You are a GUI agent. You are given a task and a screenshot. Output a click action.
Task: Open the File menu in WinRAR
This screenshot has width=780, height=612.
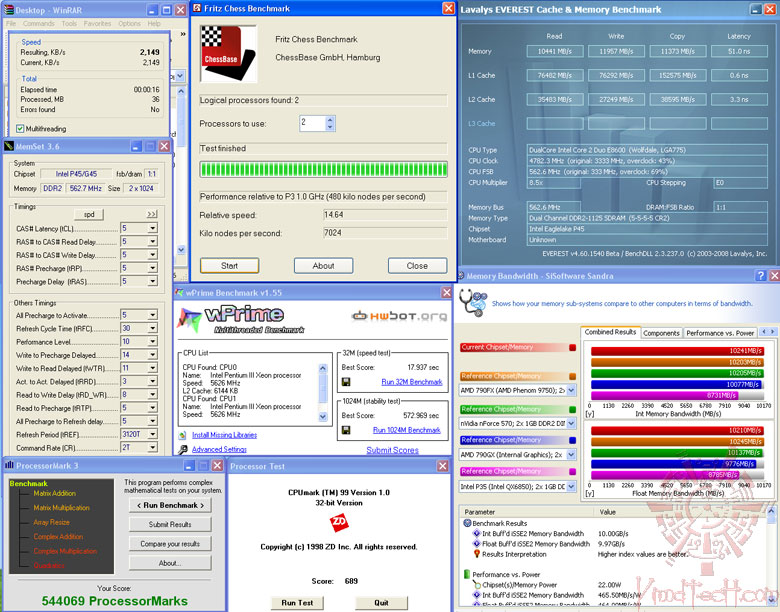(11, 23)
